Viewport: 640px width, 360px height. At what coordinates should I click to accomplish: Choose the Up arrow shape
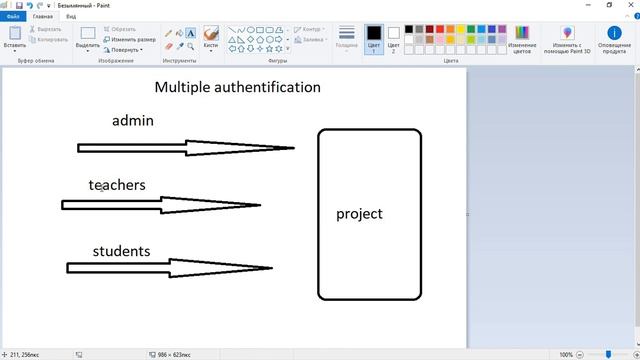[241, 49]
